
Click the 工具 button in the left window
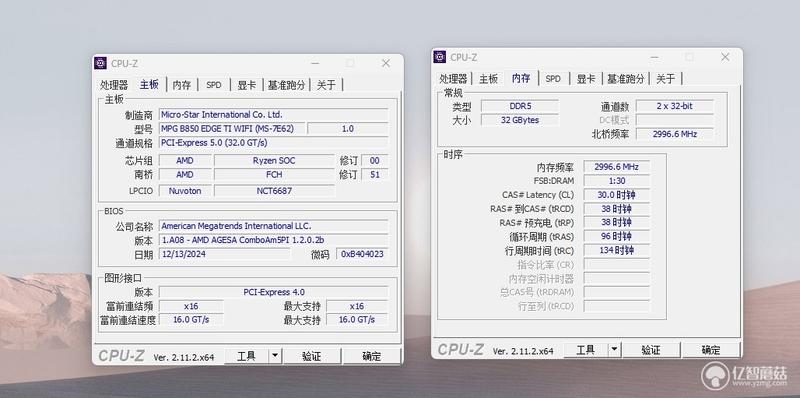point(247,356)
